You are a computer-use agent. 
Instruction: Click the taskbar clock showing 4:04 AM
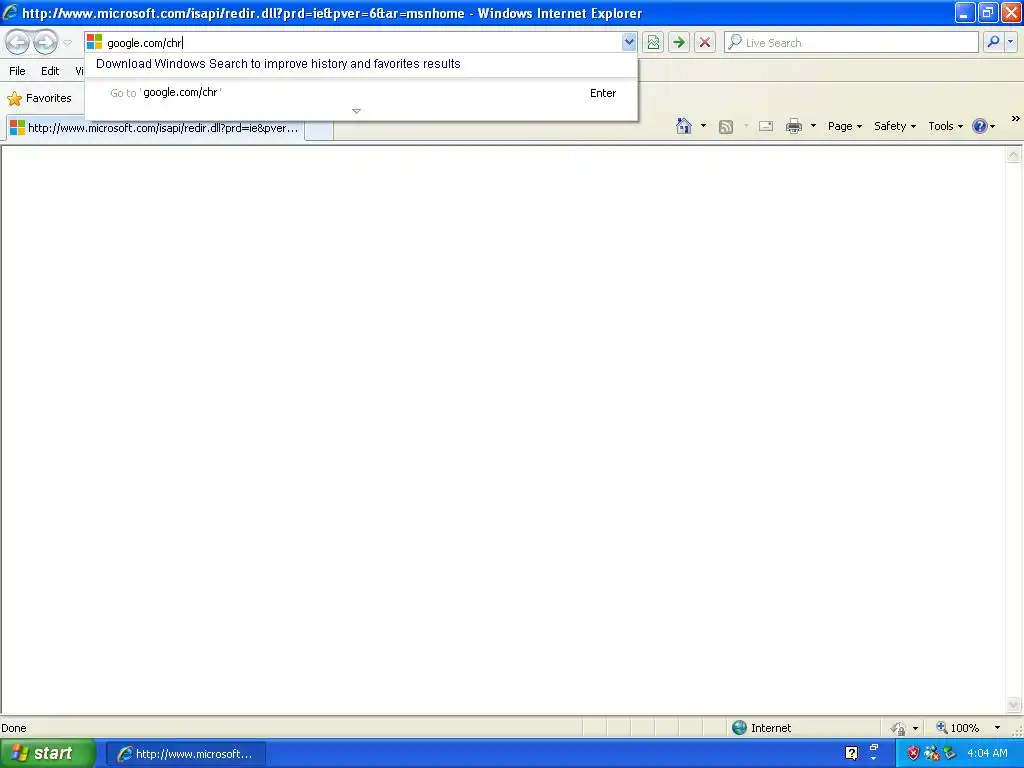coord(987,753)
